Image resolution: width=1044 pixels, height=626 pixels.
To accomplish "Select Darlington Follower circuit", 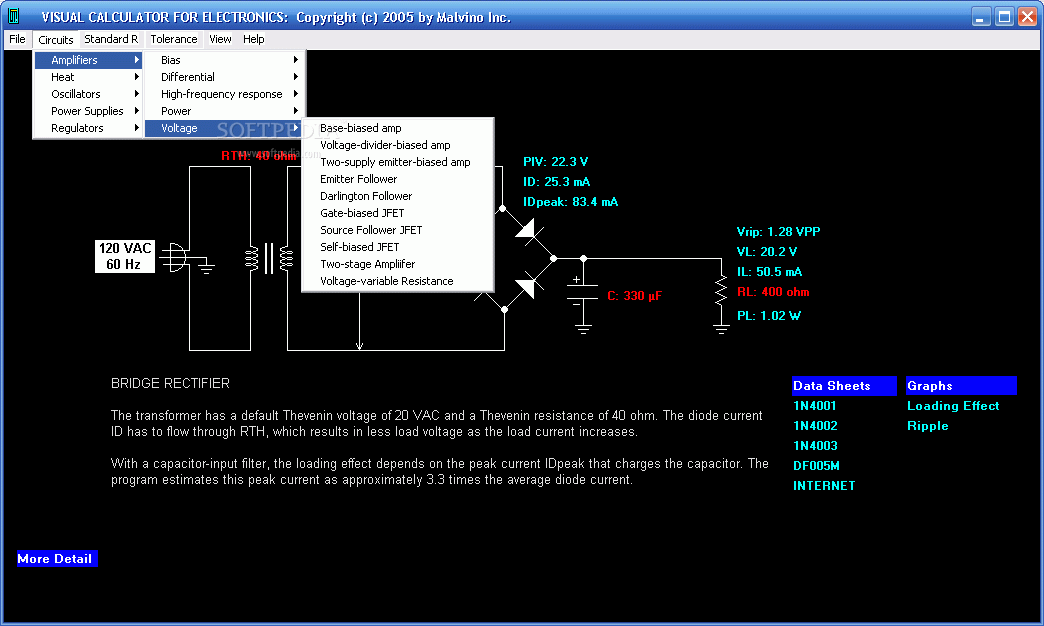I will 397,196.
